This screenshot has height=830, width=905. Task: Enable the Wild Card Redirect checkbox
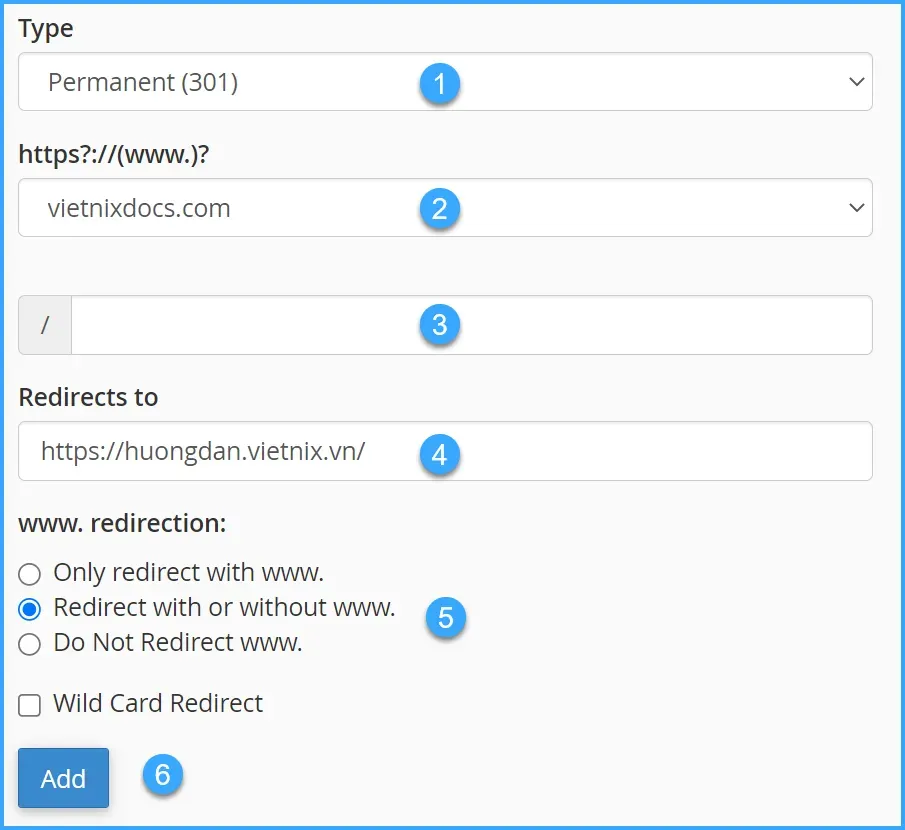click(30, 705)
